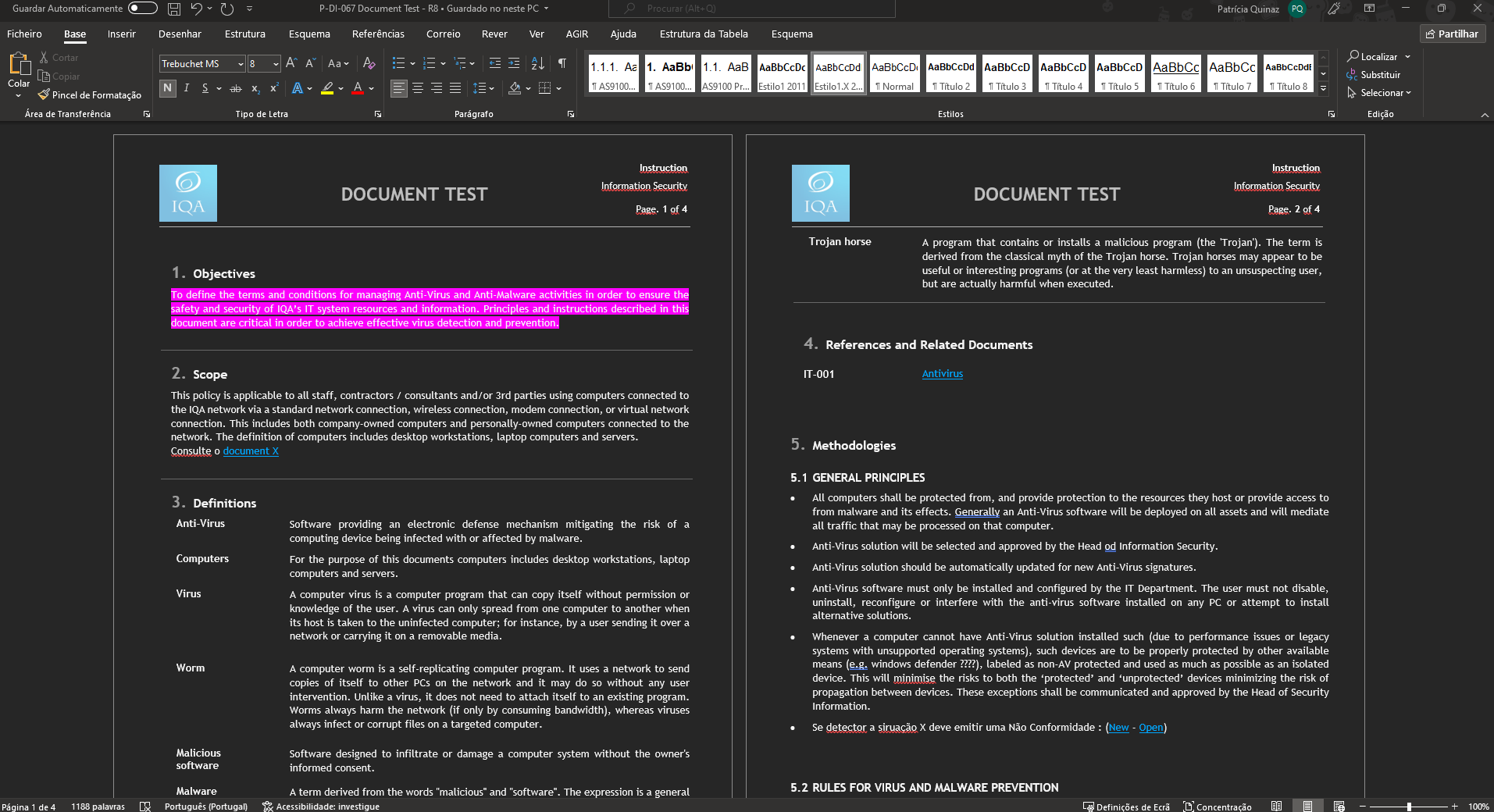Open Tipo de Letra dialog launcher

378,114
